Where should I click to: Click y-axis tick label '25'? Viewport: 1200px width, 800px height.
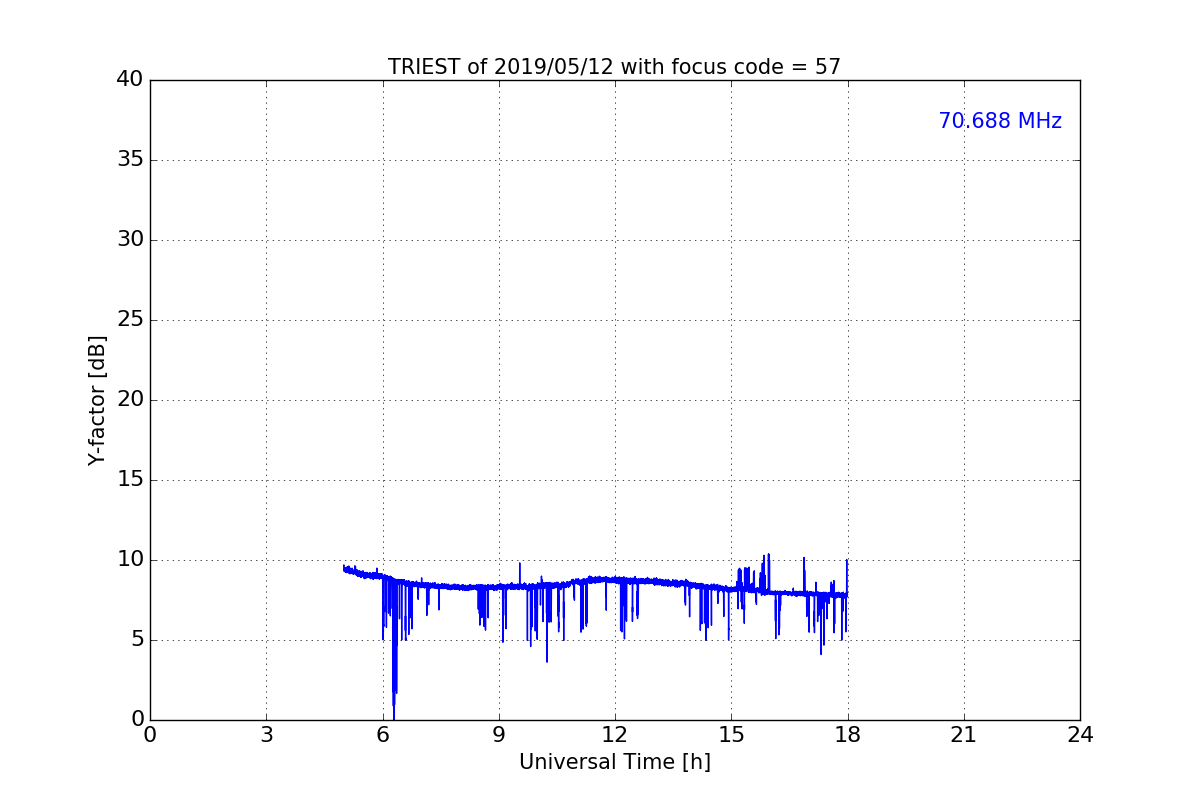pyautogui.click(x=130, y=319)
